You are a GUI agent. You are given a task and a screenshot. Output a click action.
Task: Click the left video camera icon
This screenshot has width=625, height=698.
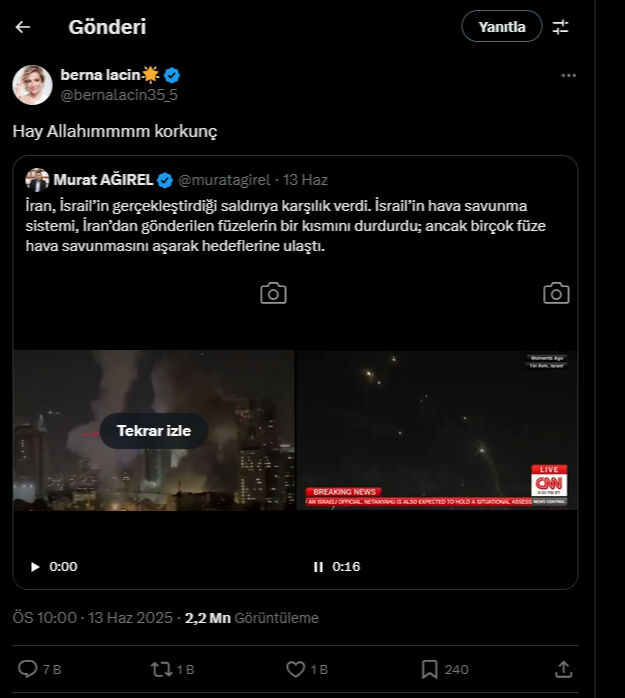(x=273, y=293)
